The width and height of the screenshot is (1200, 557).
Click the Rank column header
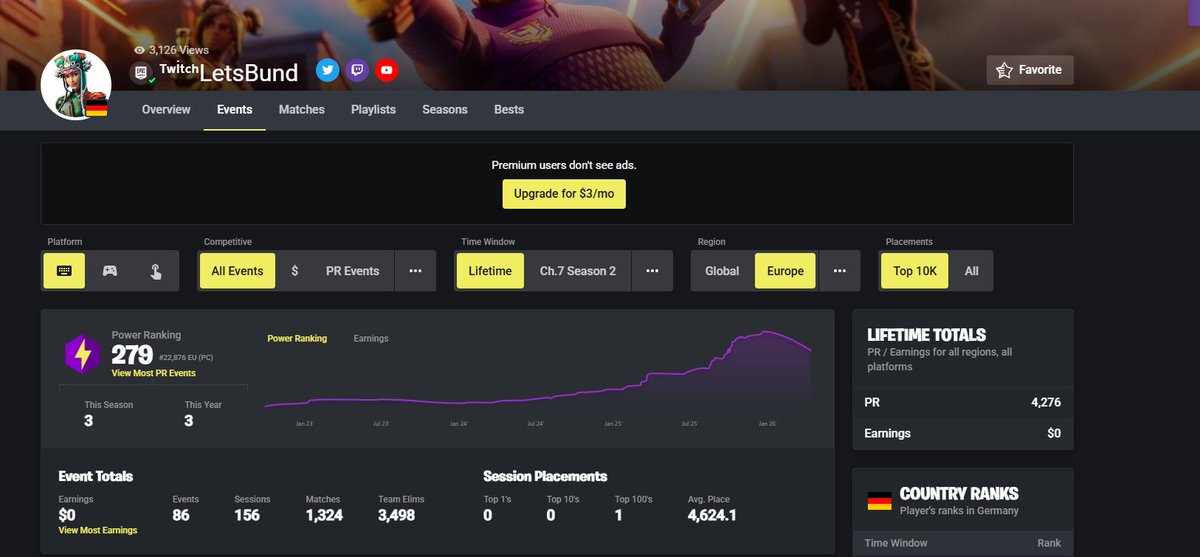click(1049, 543)
